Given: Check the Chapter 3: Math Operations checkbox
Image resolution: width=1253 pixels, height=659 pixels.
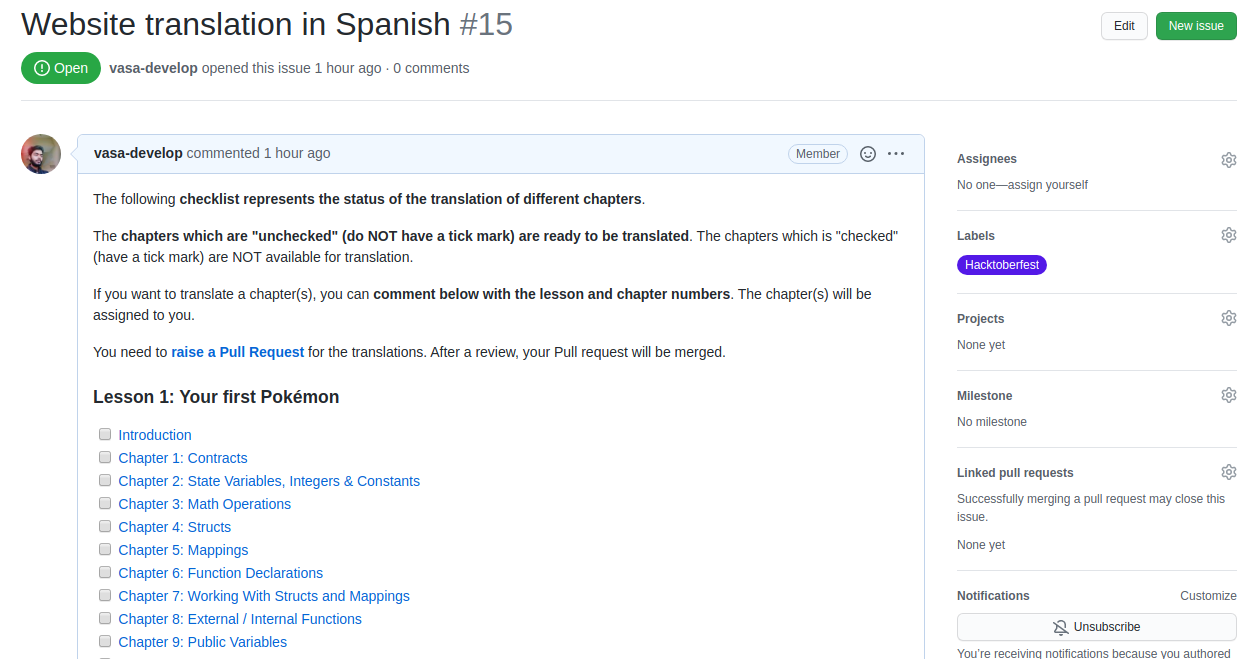Looking at the screenshot, I should pos(105,503).
